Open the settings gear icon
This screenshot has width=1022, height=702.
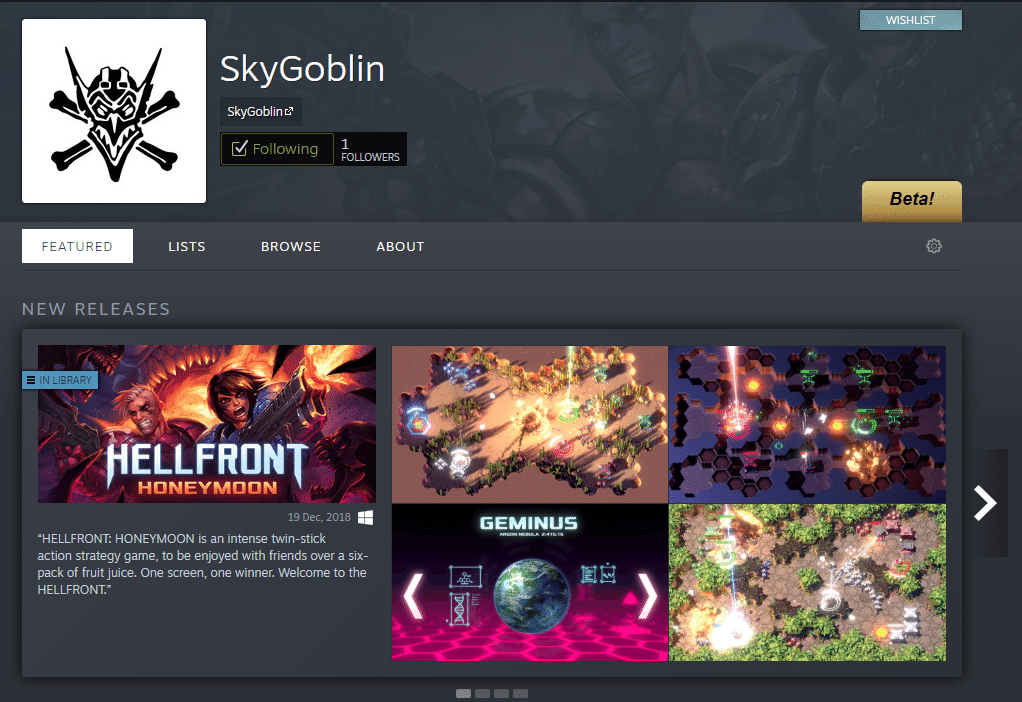933,246
